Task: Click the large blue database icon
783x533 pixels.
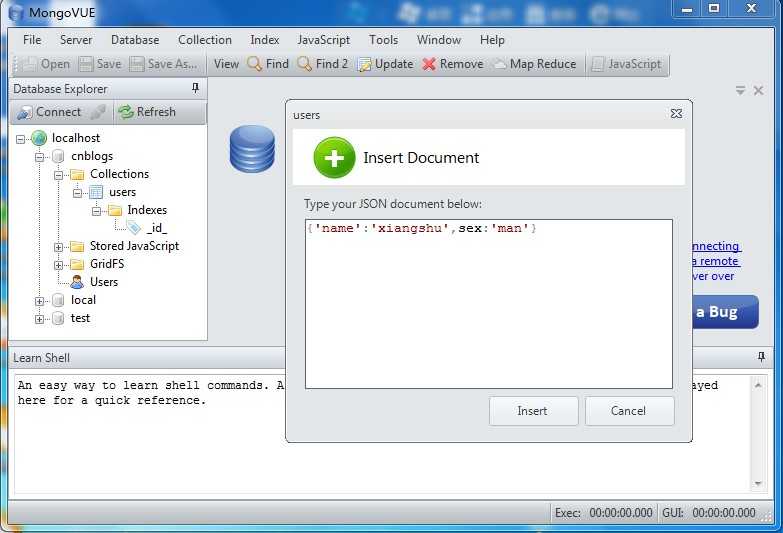Action: tap(252, 149)
